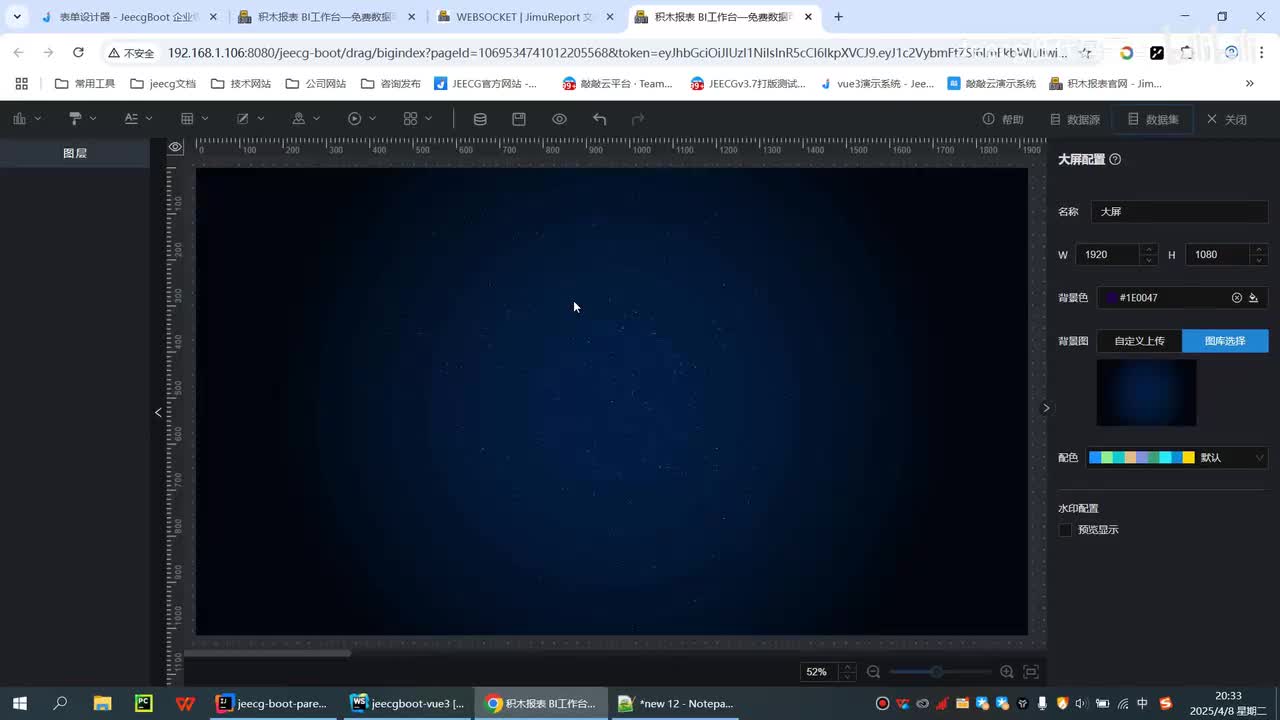Screen dimensions: 1280x720
Task: Collapse the right config panel arrow
Action: 1046,408
